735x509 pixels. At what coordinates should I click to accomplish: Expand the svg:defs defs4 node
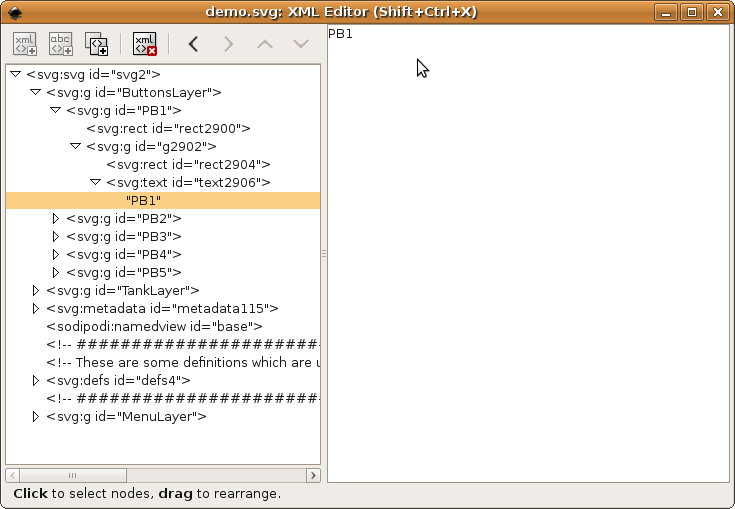(x=35, y=381)
